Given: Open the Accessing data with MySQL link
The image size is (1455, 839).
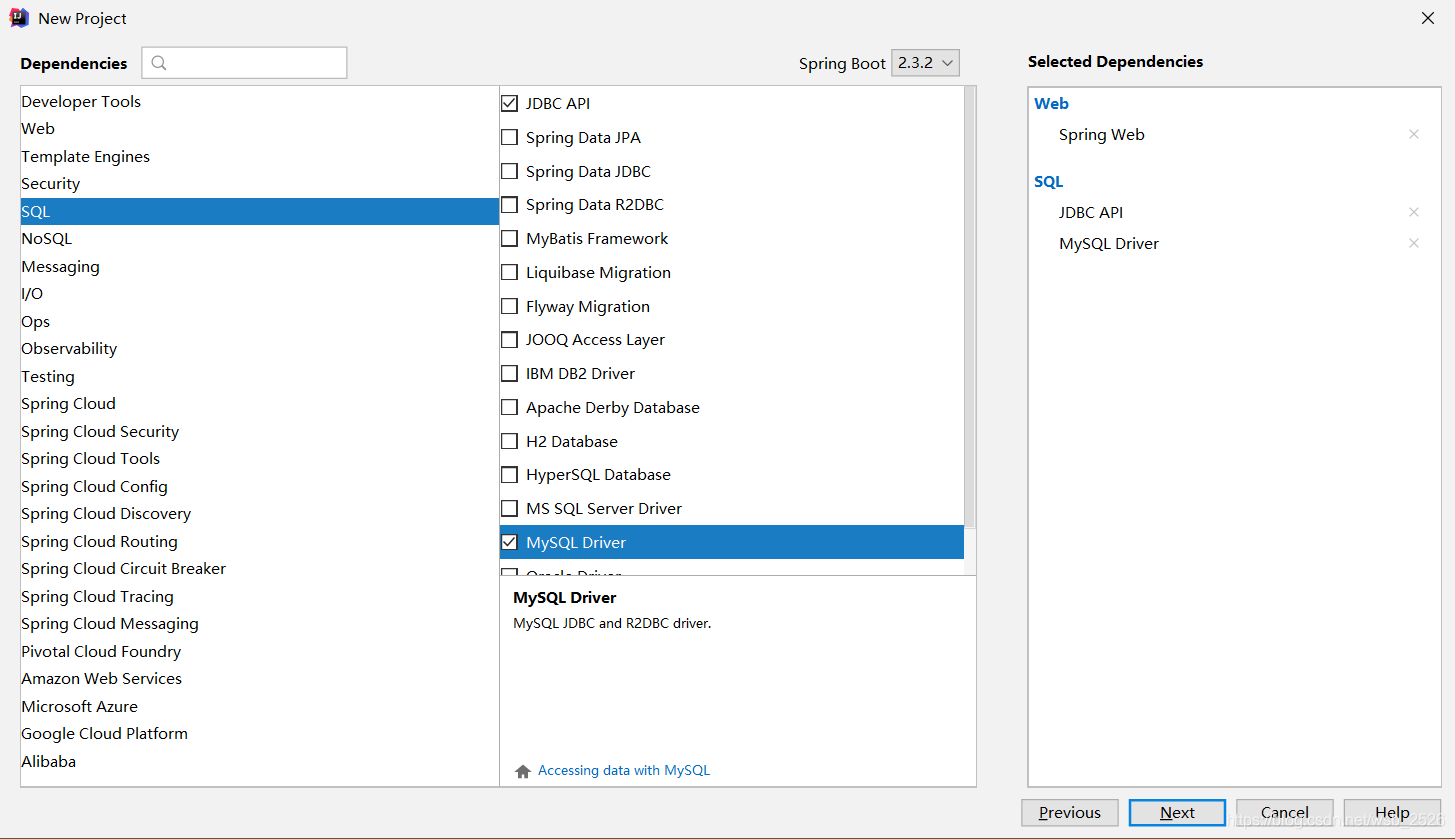Looking at the screenshot, I should click(x=624, y=770).
